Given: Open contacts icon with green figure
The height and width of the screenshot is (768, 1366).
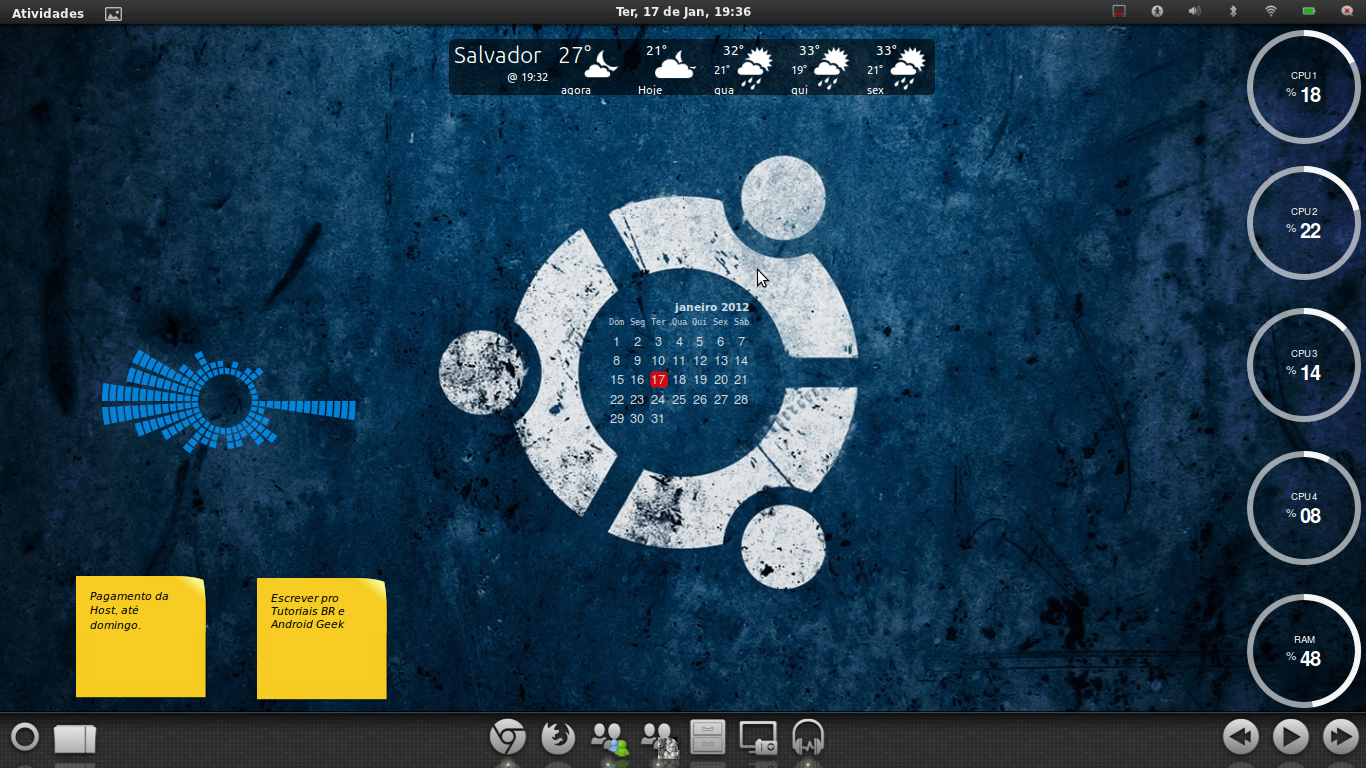Looking at the screenshot, I should [609, 738].
